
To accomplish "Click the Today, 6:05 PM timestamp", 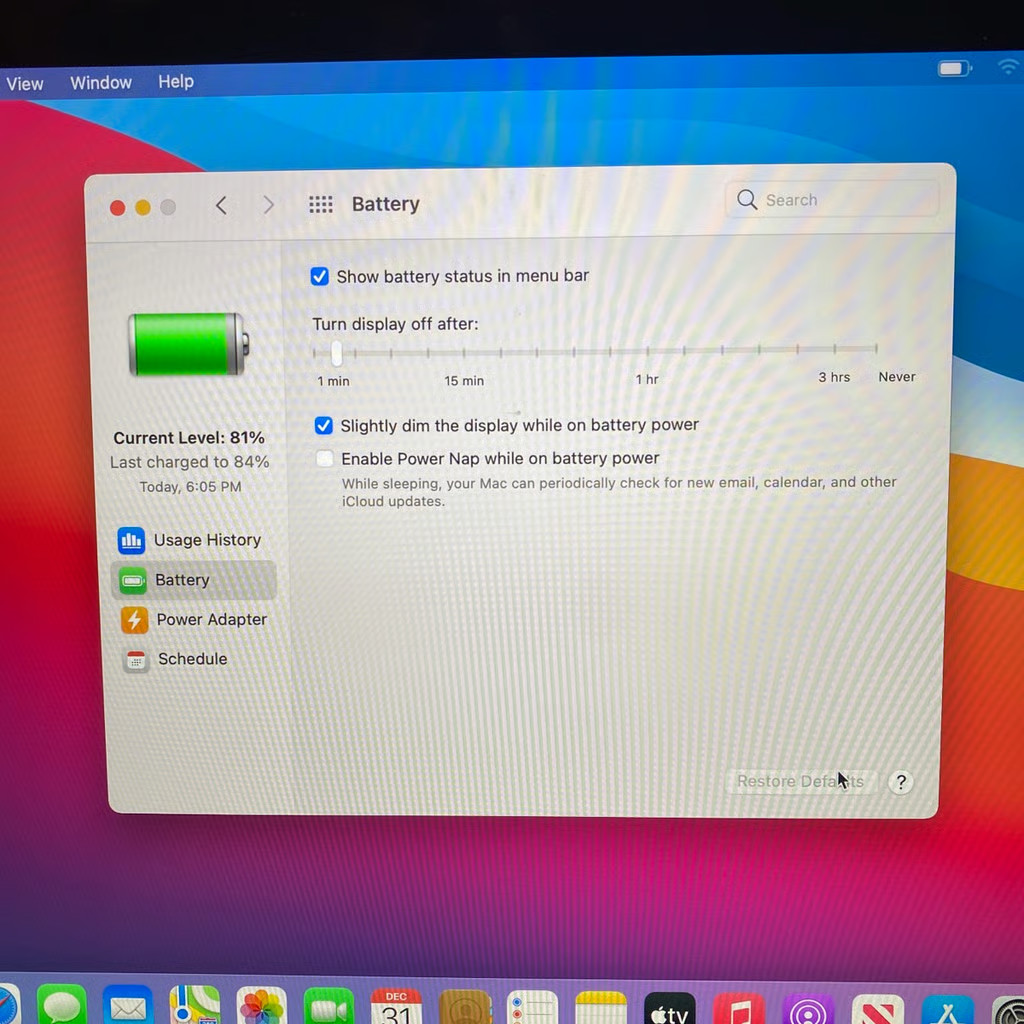I will point(190,487).
